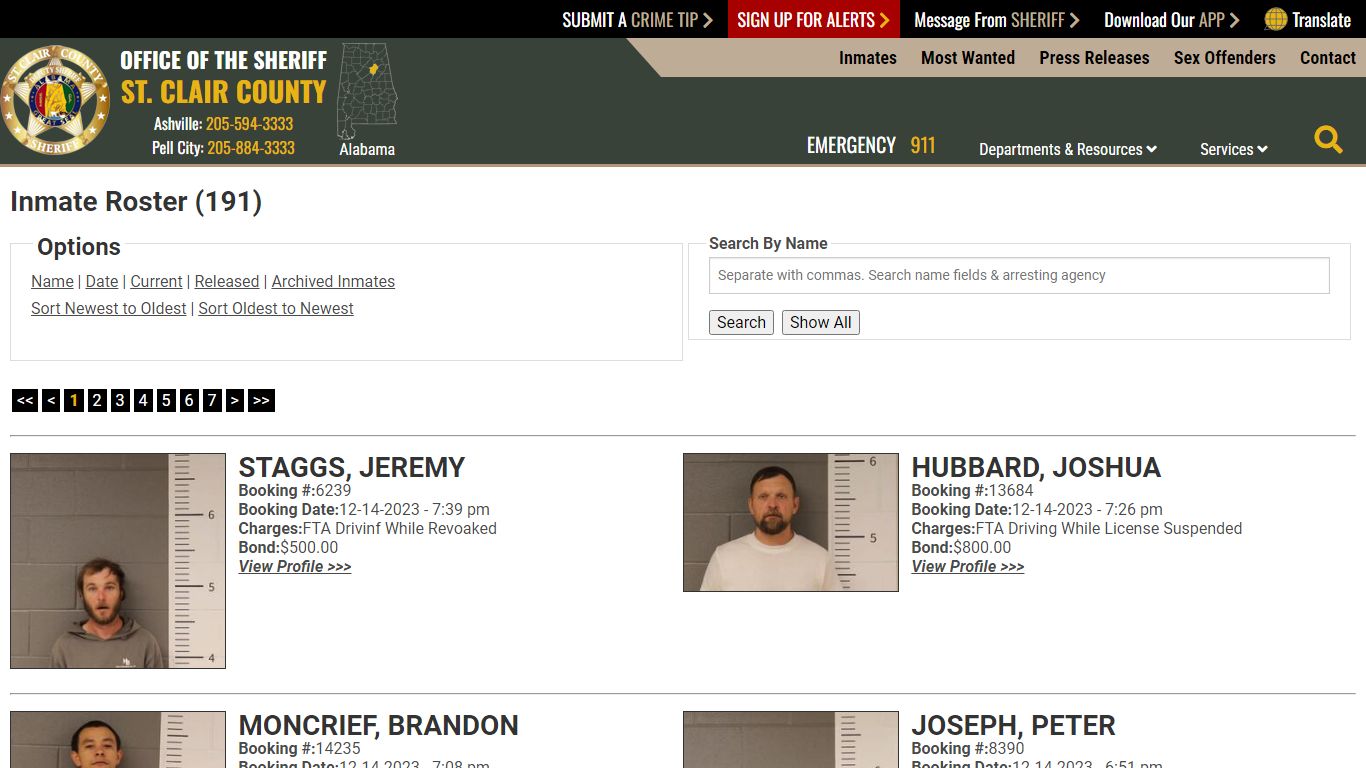1366x768 pixels.
Task: Open Joshua Hubbard mugshot photo
Action: click(x=791, y=522)
